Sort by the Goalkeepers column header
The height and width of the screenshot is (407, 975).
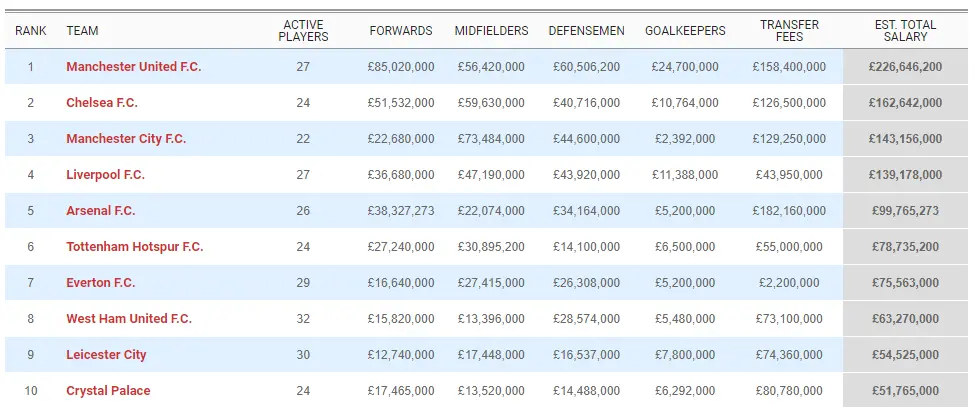tap(685, 31)
